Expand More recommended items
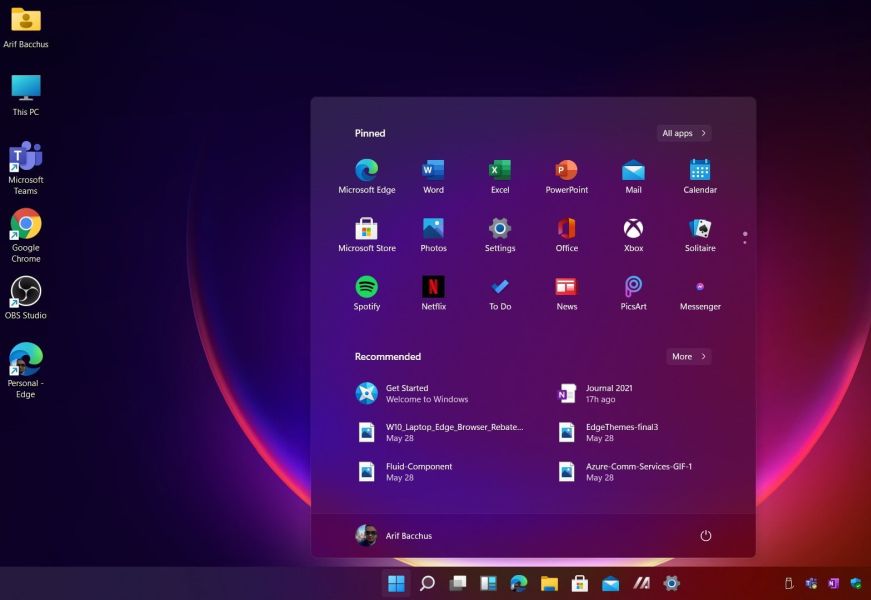 click(688, 357)
